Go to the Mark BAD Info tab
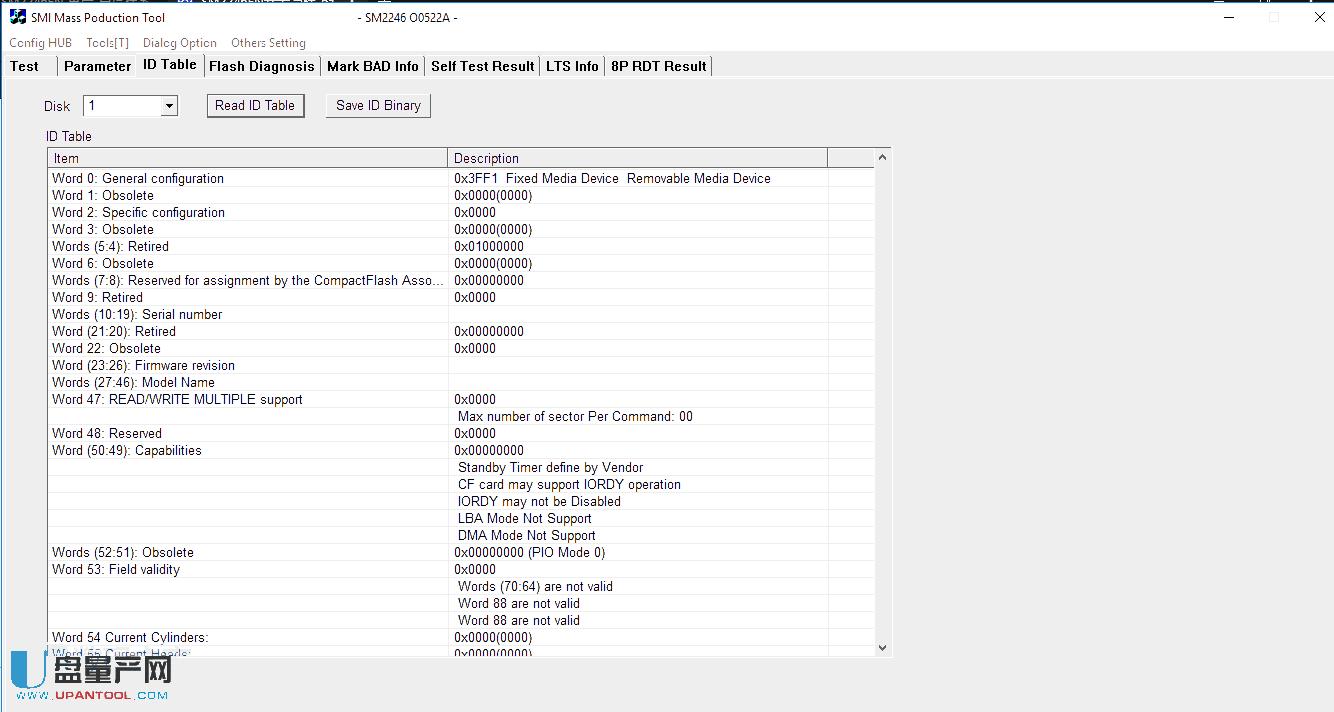The image size is (1334, 712). 372,66
